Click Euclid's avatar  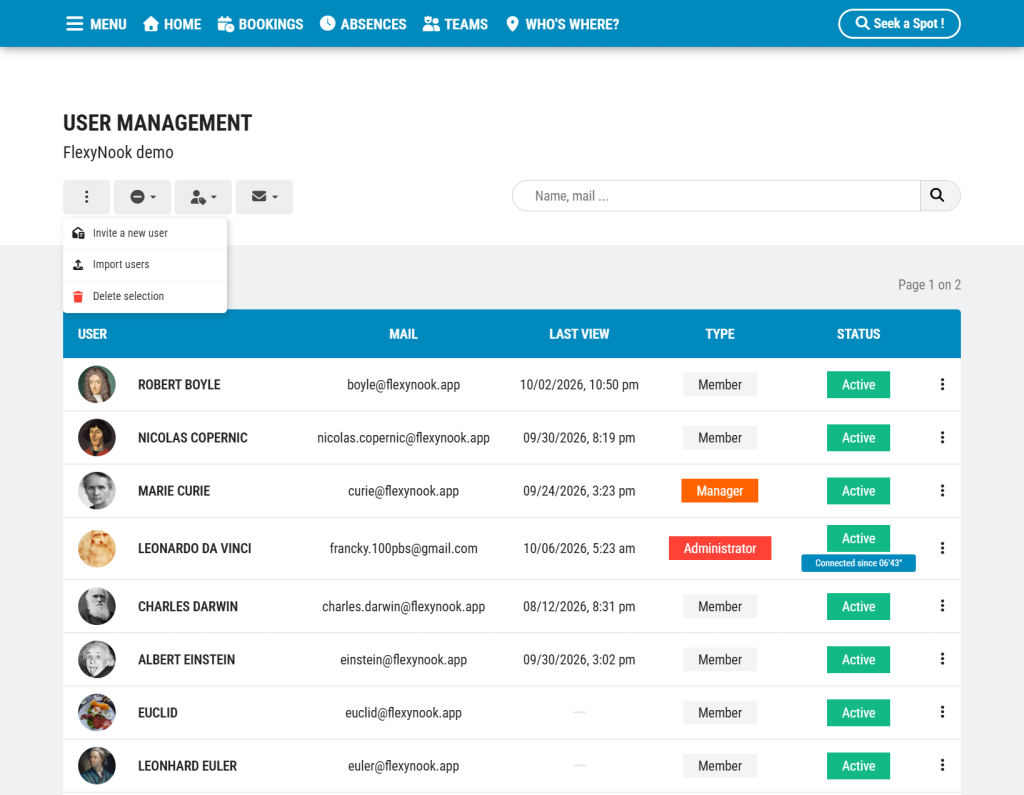[97, 713]
